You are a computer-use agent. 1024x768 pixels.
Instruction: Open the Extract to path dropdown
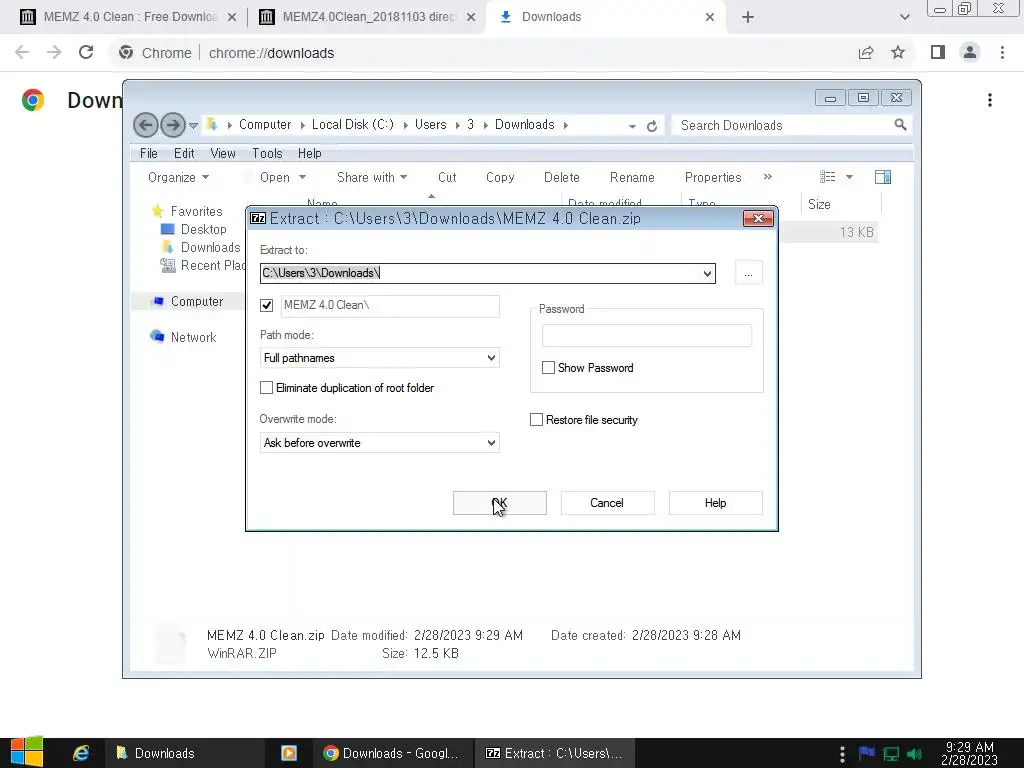707,273
